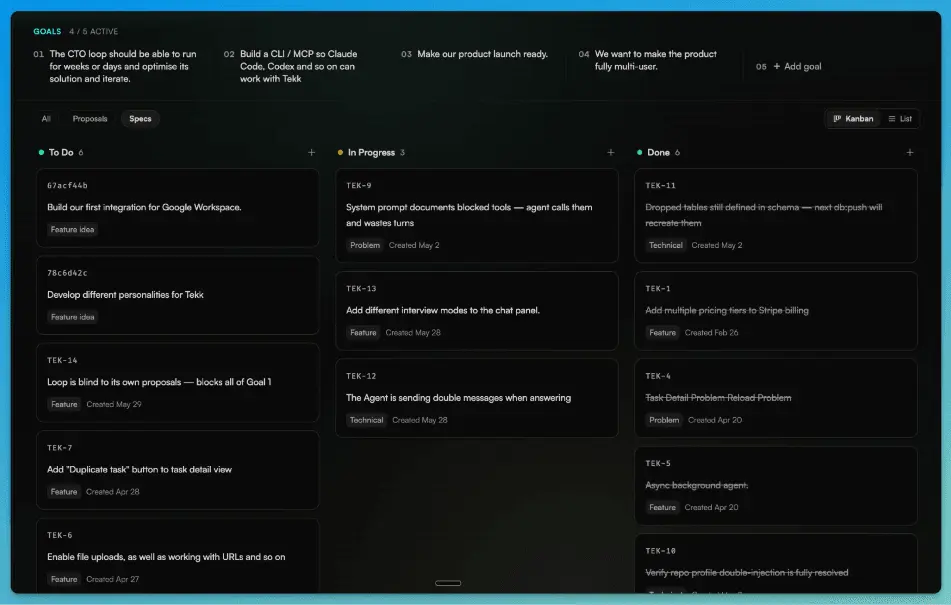The image size is (951, 605).
Task: Click the Technical tag on TEK-11
Action: 665,246
